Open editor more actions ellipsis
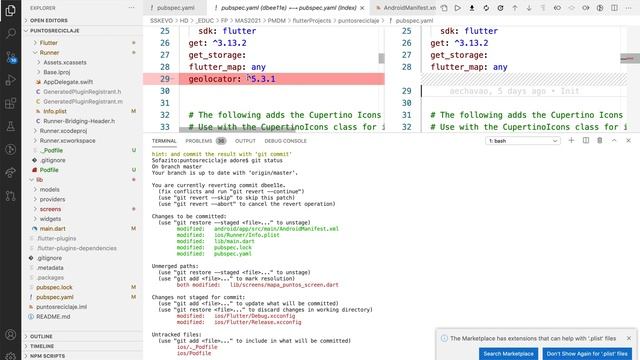This screenshot has height=360, width=640. 629,8
